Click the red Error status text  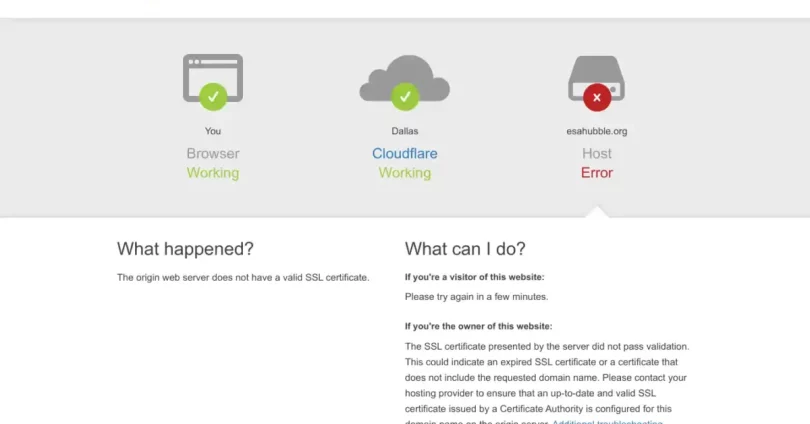coord(597,173)
